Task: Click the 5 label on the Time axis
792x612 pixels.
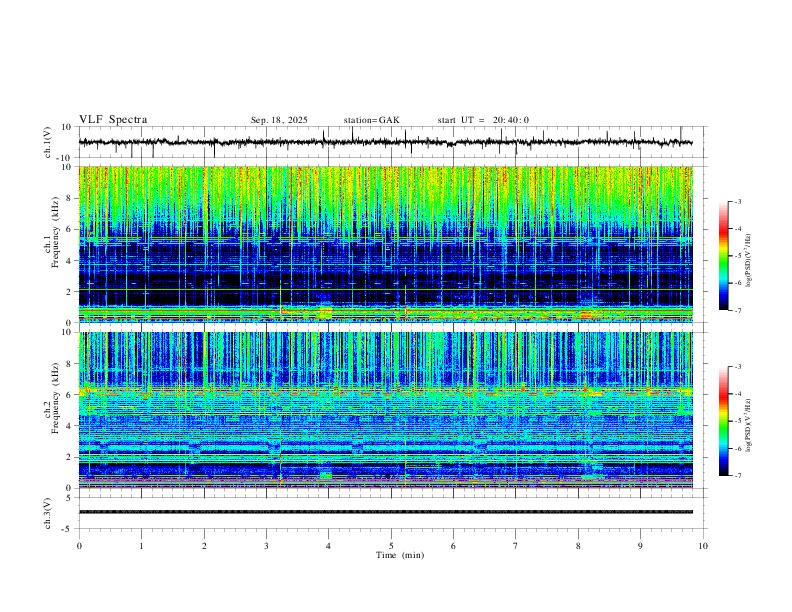Action: pyautogui.click(x=391, y=546)
